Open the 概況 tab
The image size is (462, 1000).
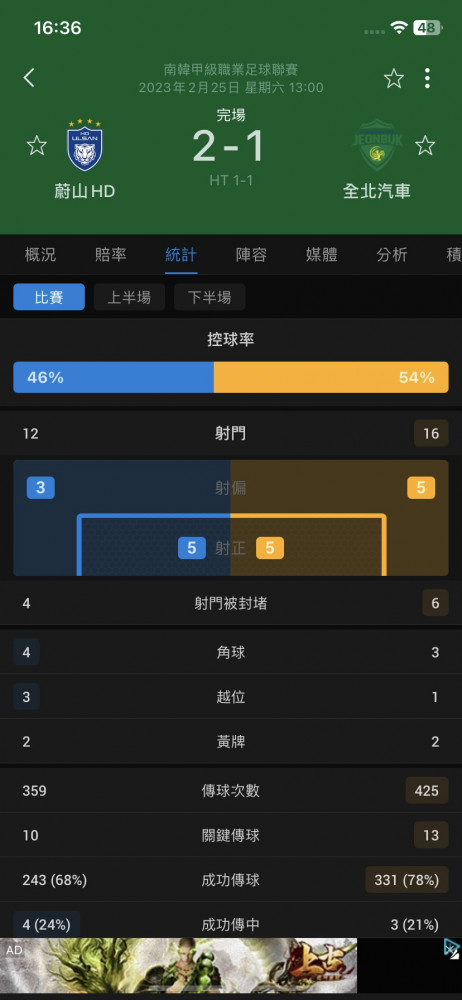(x=40, y=255)
